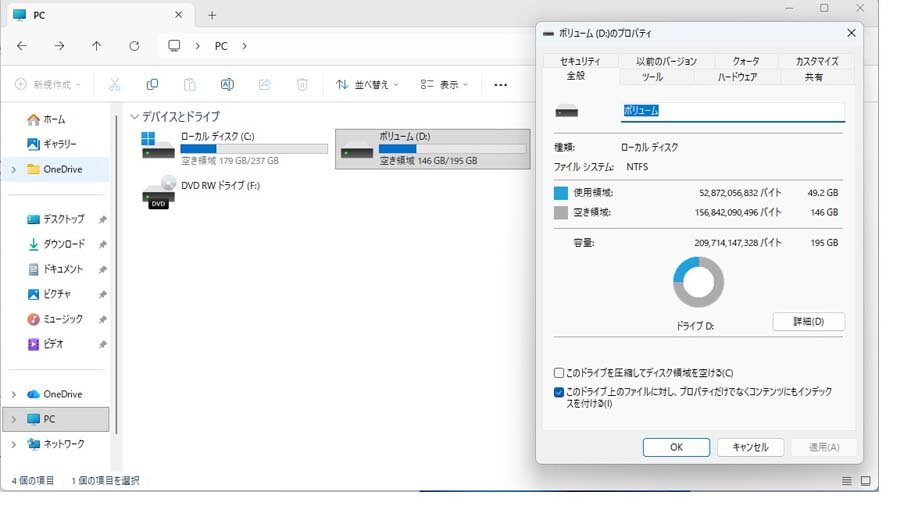Select the DVD RW drive (F:) icon

click(158, 192)
